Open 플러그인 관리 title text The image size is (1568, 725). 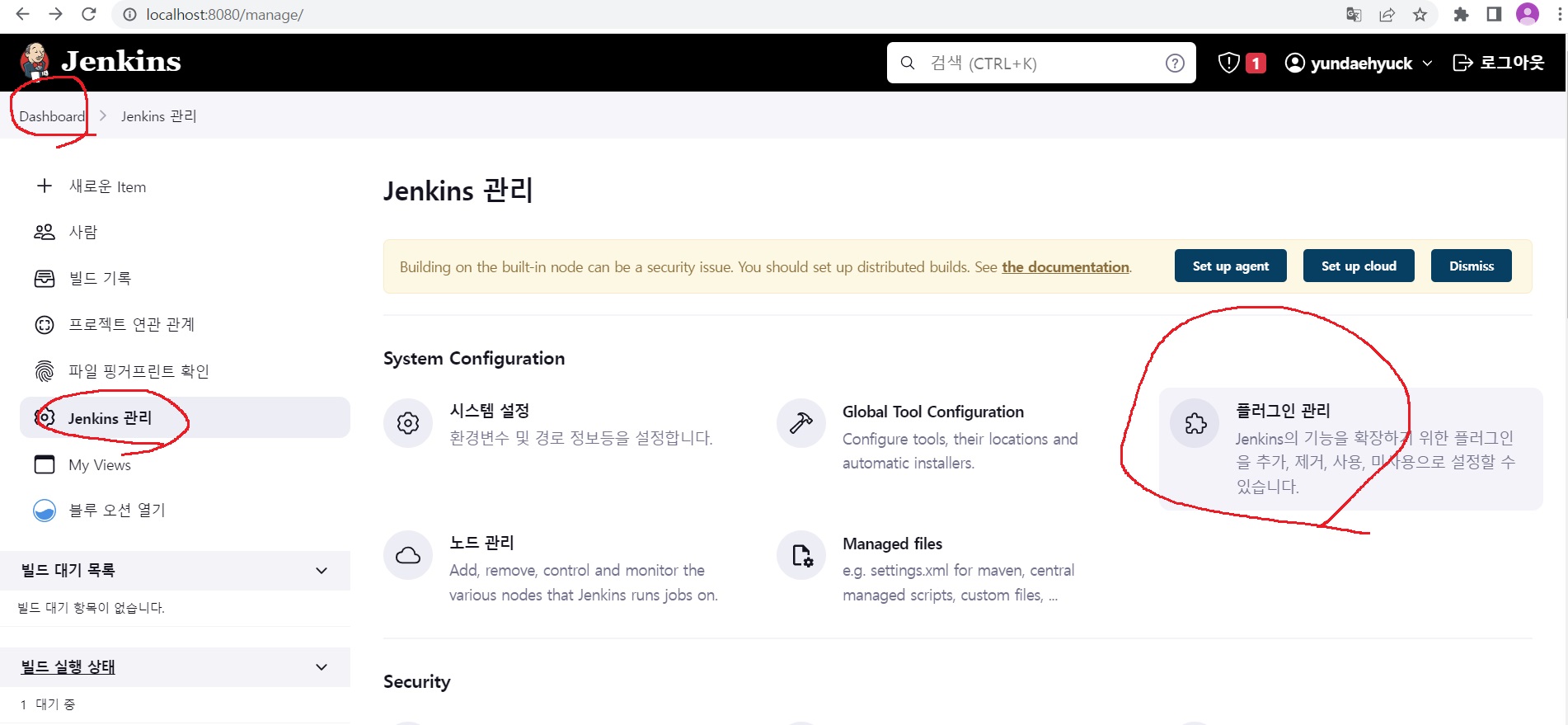(1283, 411)
